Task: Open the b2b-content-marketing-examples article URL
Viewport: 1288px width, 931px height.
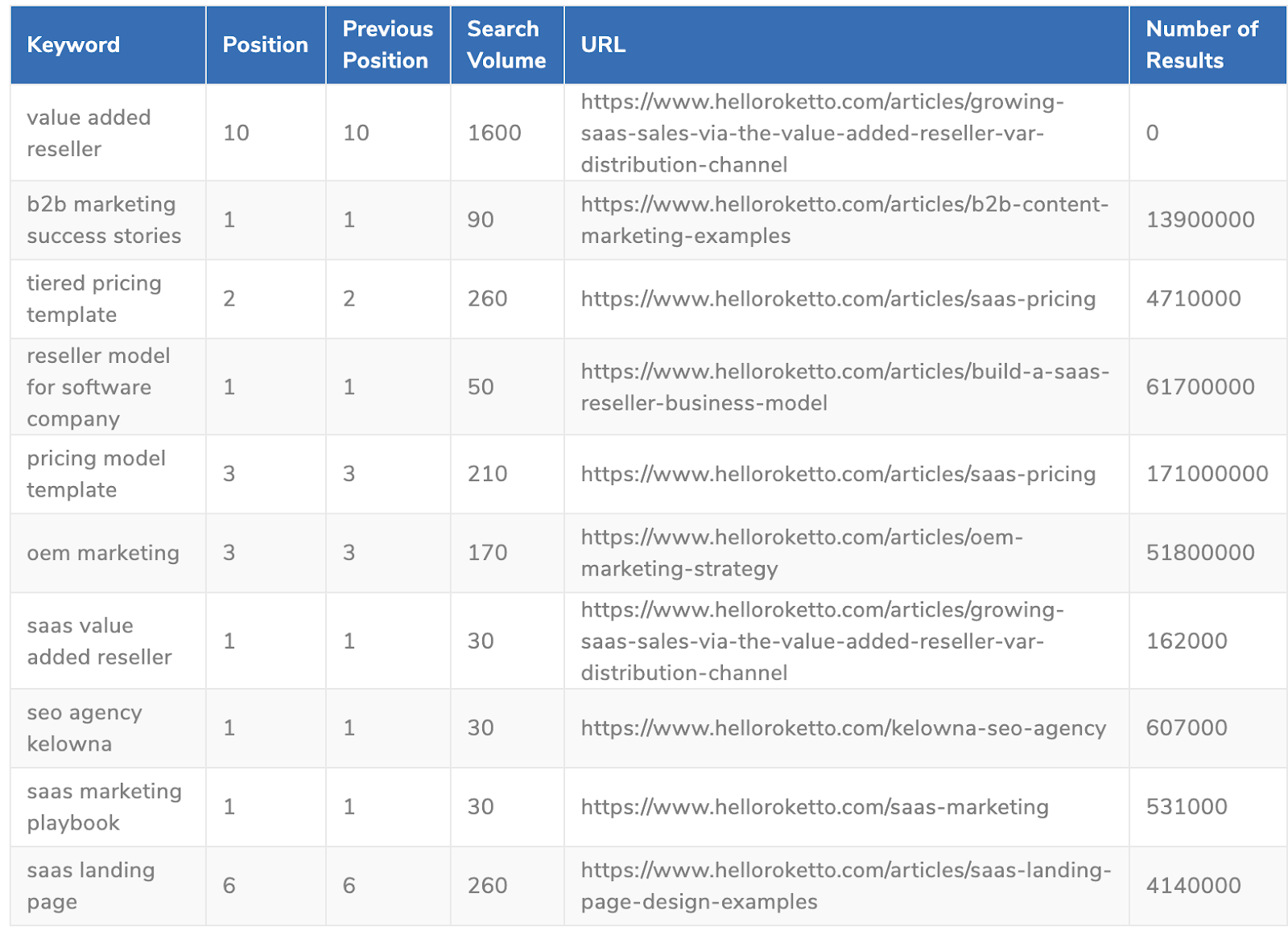Action: (x=844, y=220)
